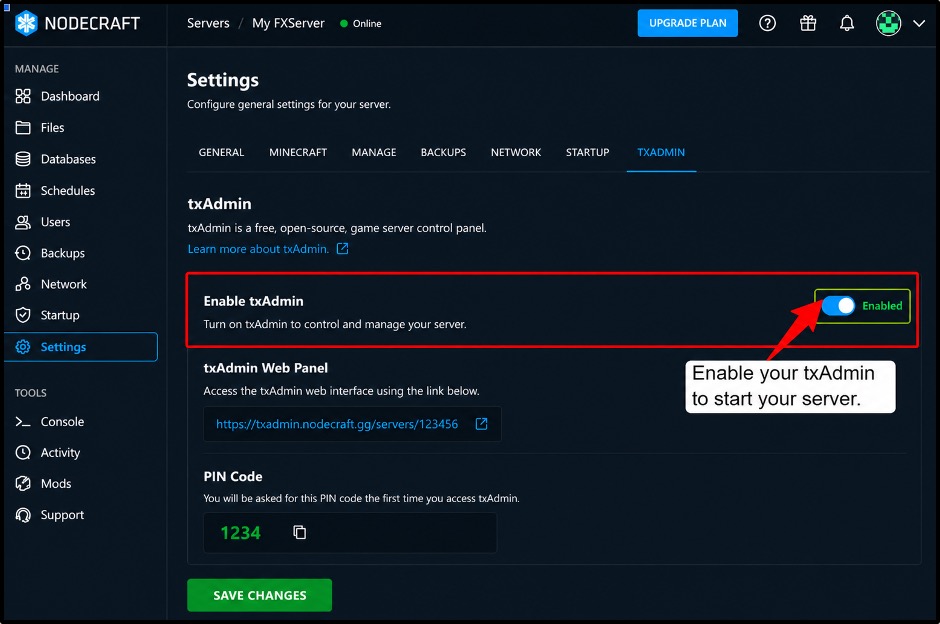Click the Dashboard grid icon in sidebar

click(23, 97)
